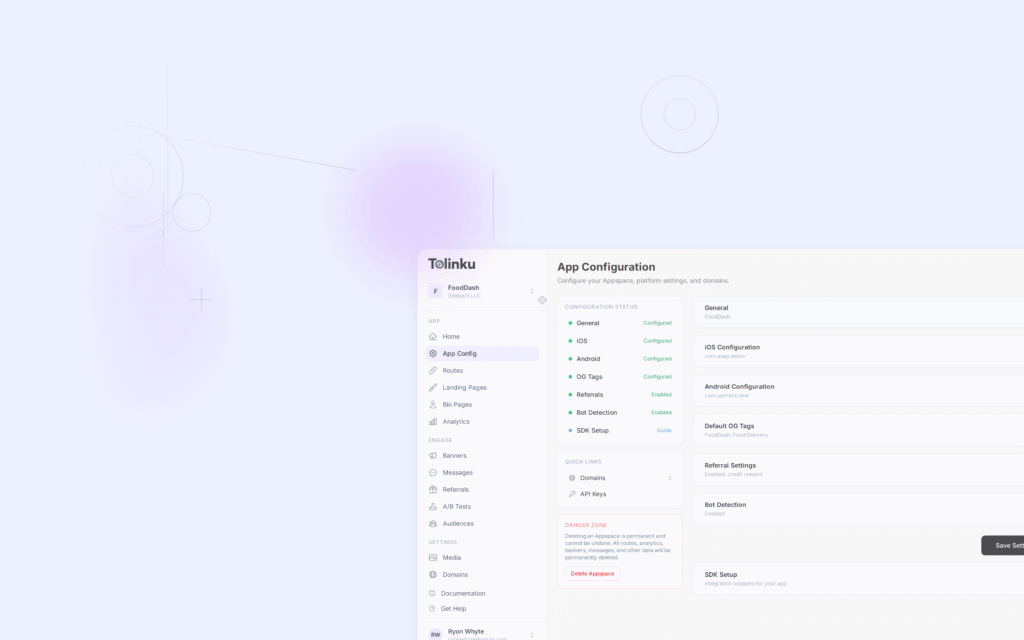Select the Messages chat bubble icon

pos(432,472)
